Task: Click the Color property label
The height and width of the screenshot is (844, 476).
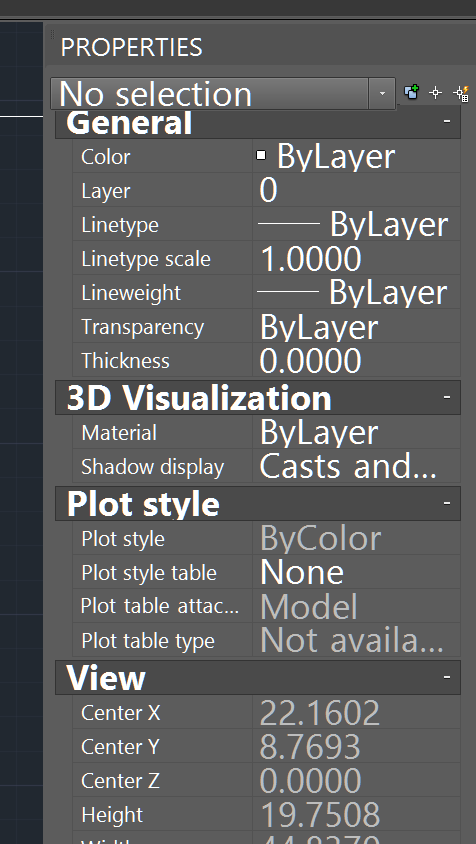Action: tap(106, 157)
